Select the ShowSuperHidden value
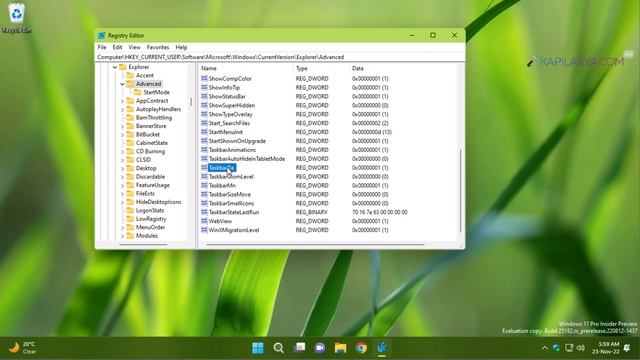640x360 pixels. (231, 105)
